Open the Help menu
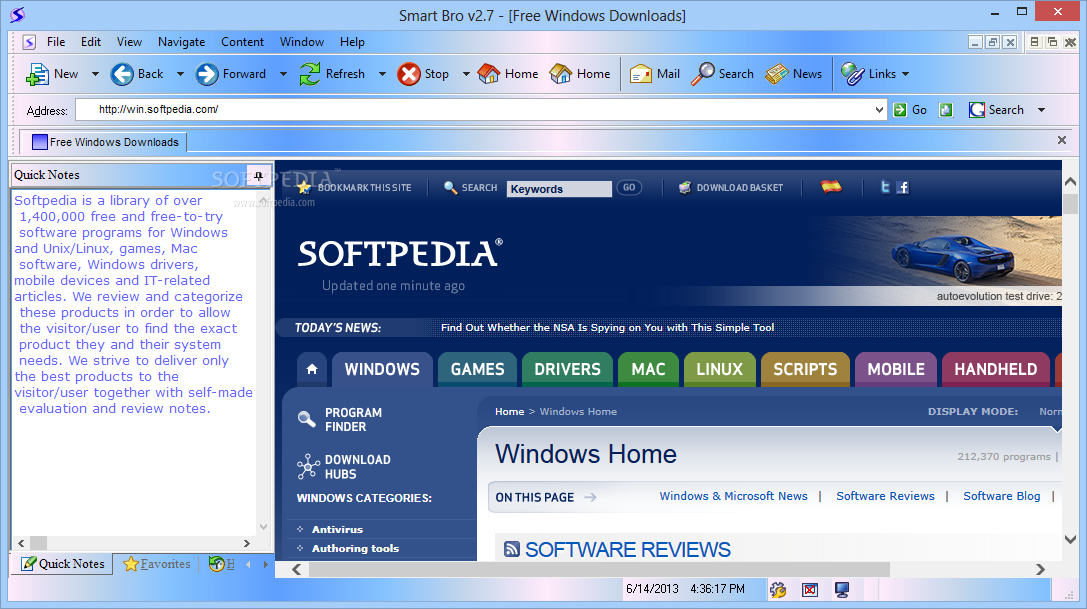The image size is (1087, 609). tap(352, 42)
